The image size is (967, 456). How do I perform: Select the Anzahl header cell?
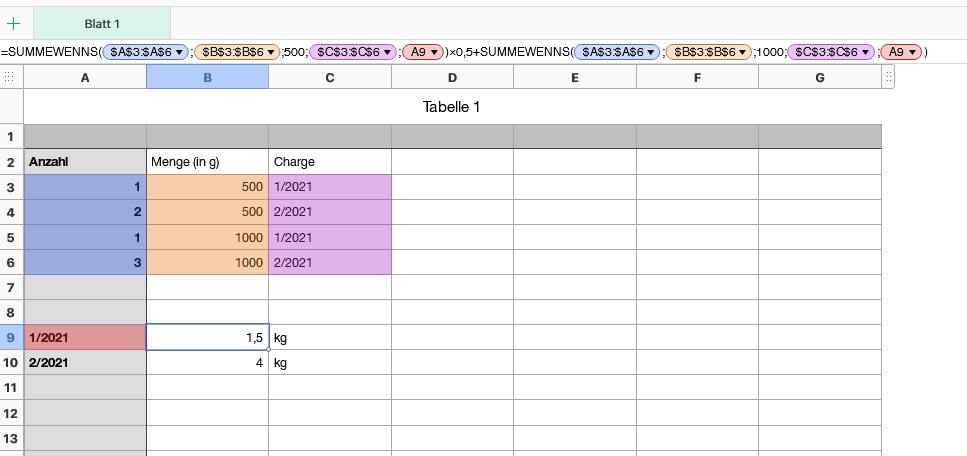[x=85, y=162]
